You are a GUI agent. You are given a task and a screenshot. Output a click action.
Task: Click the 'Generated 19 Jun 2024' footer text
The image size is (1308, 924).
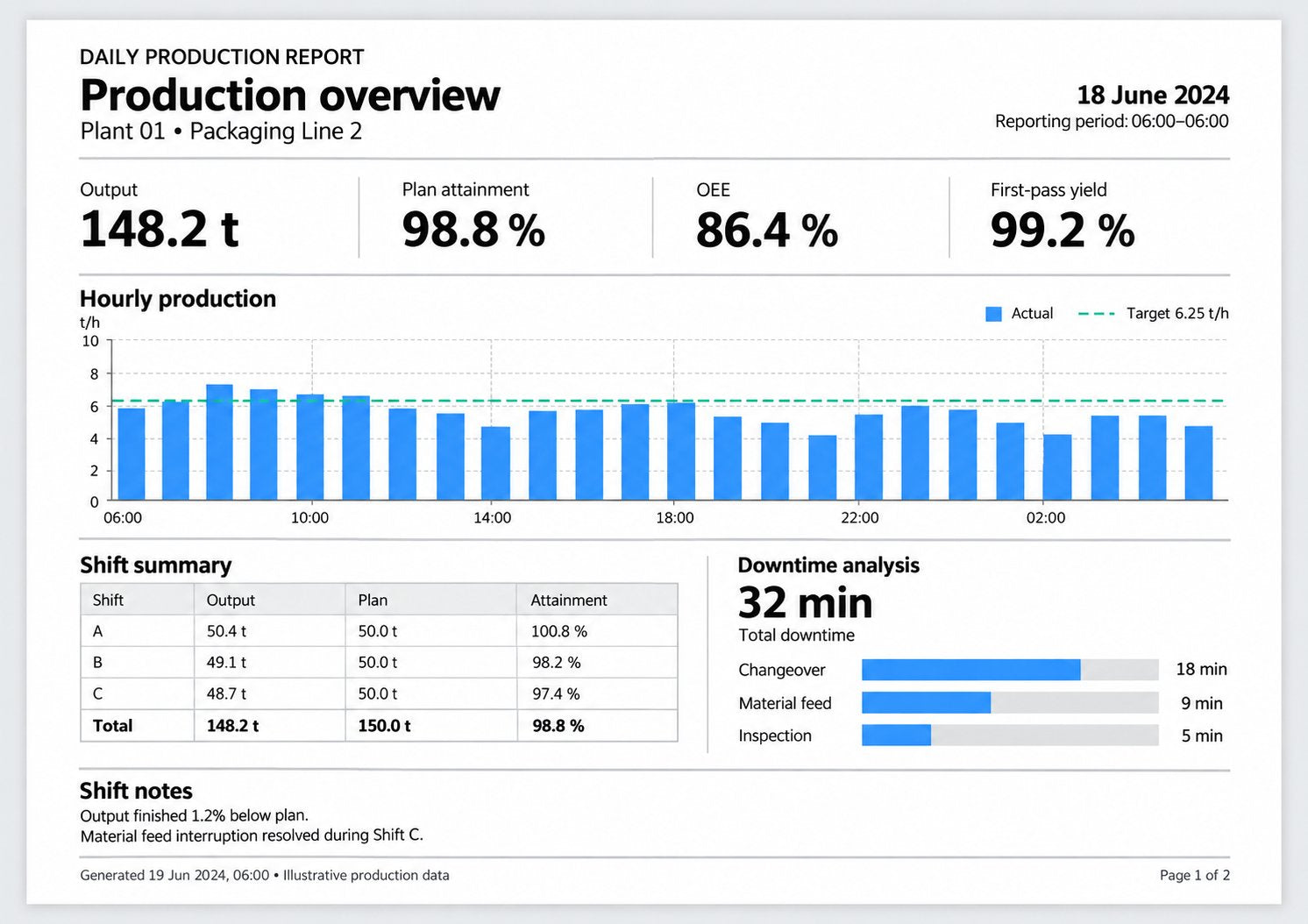(x=265, y=875)
